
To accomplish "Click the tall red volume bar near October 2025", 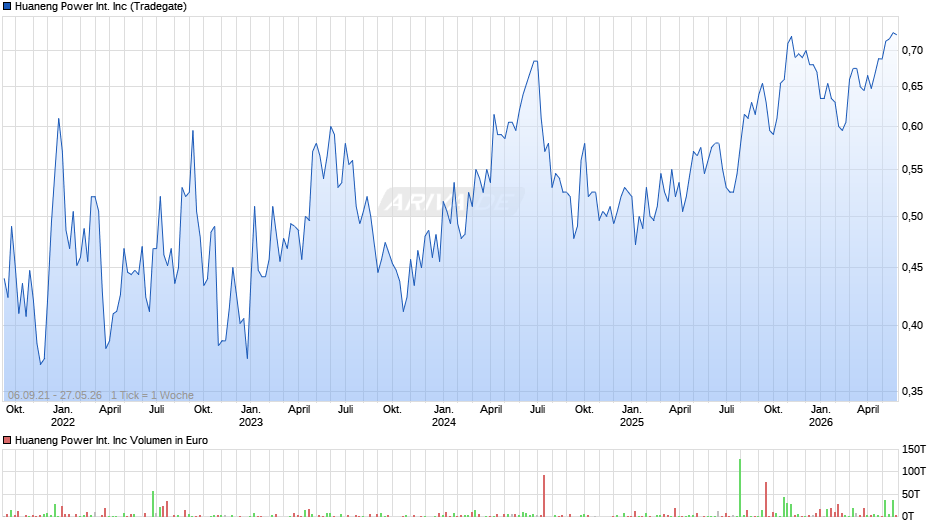I will click(x=766, y=499).
